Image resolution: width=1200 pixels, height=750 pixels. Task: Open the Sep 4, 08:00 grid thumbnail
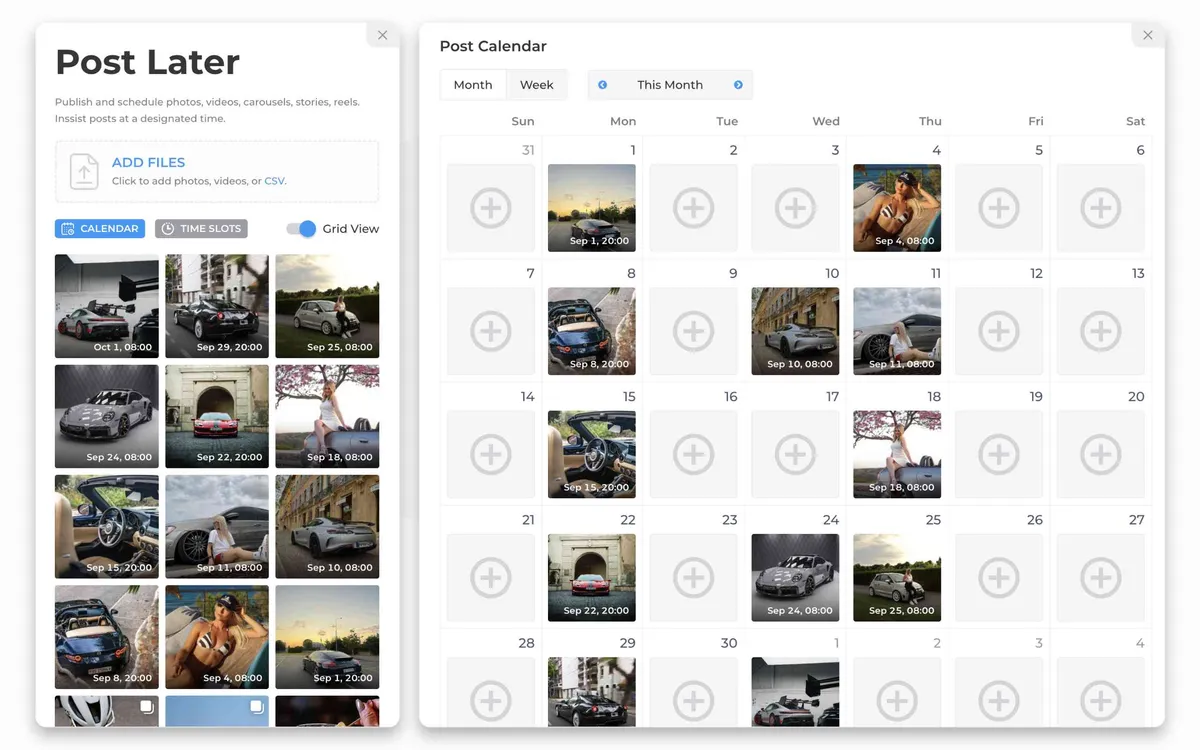(x=217, y=637)
